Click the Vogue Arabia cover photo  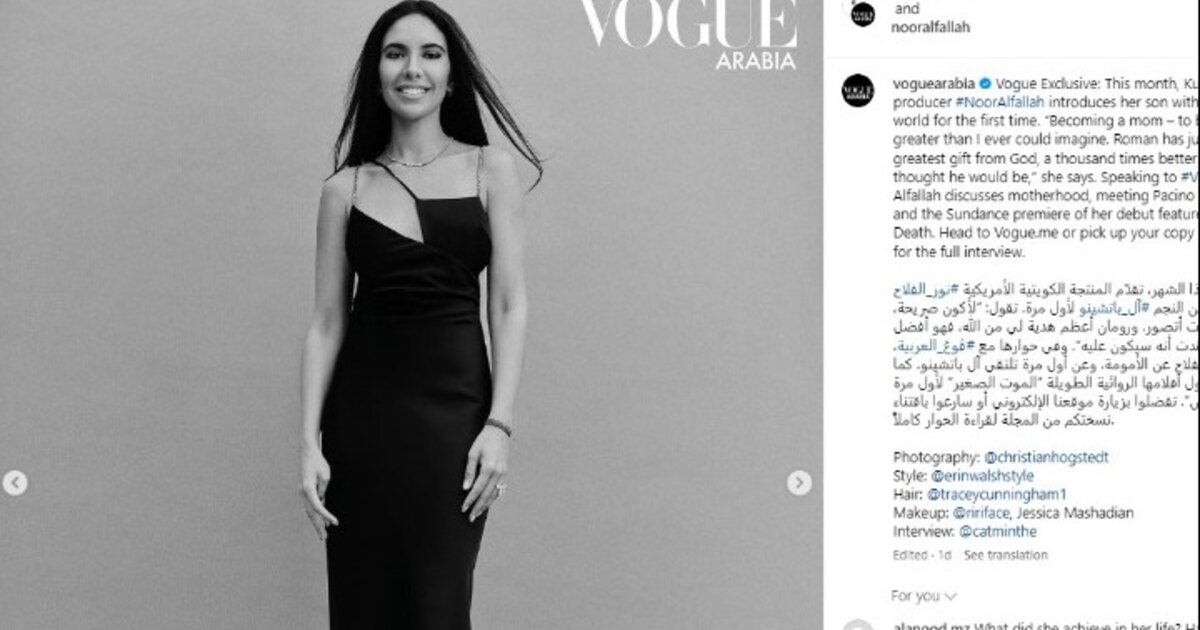point(411,315)
